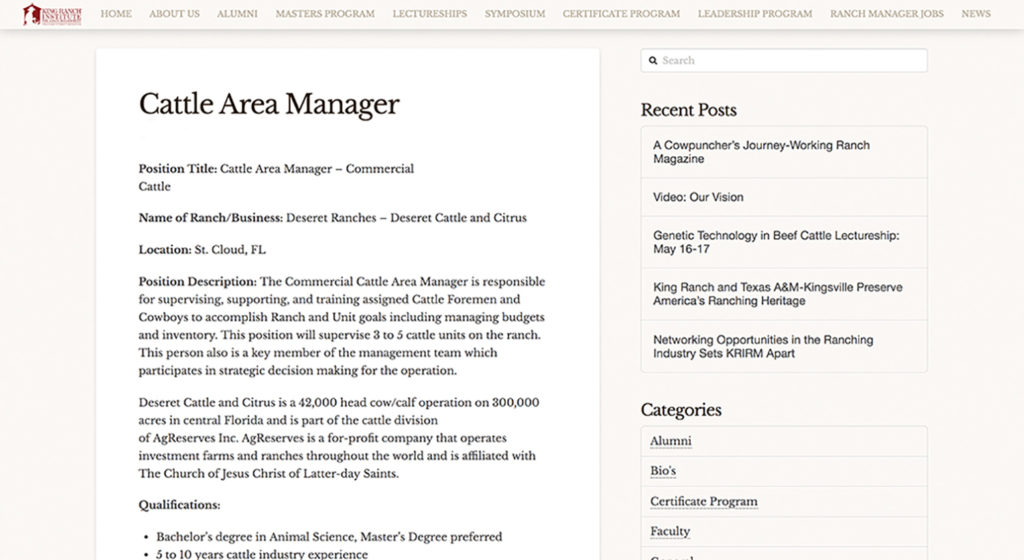Focus the sidebar Search field
1024x560 pixels.
click(x=784, y=61)
